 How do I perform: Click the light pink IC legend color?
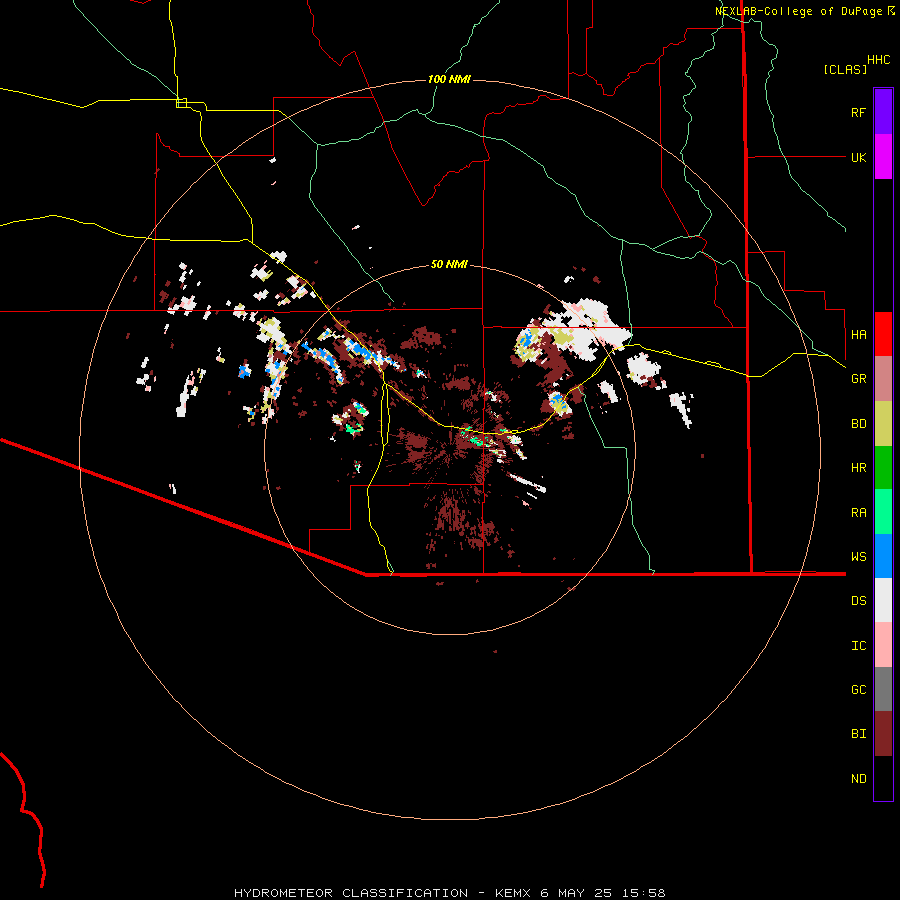883,645
